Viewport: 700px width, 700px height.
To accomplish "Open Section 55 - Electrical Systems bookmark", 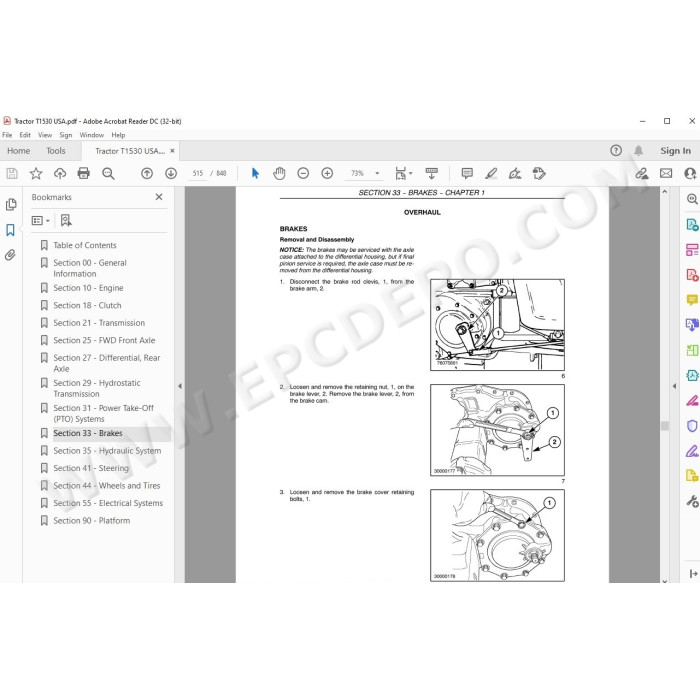I will point(108,503).
